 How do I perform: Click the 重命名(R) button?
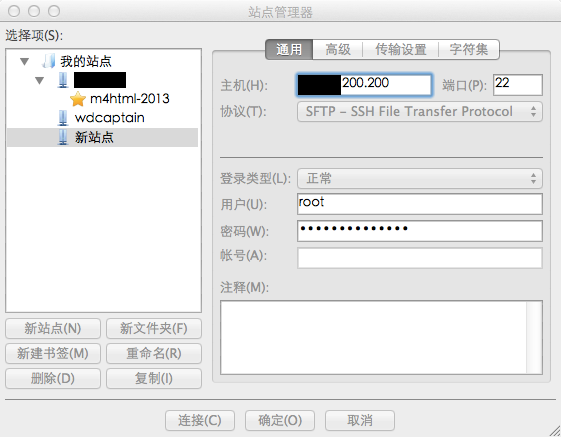(154, 353)
